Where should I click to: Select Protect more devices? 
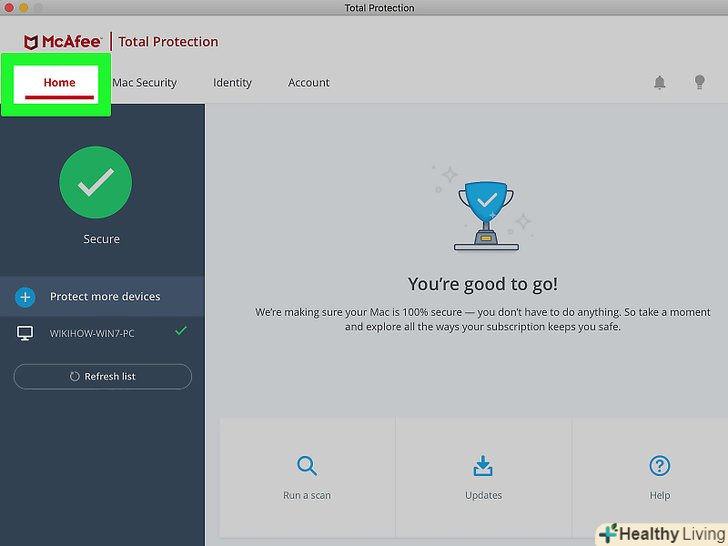[102, 297]
